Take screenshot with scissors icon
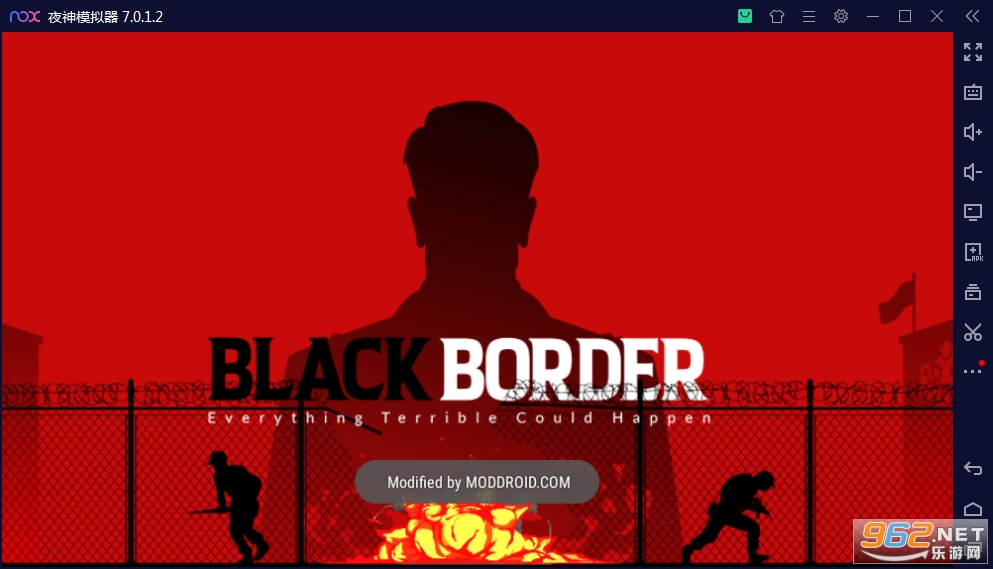This screenshot has height=569, width=993. 973,332
